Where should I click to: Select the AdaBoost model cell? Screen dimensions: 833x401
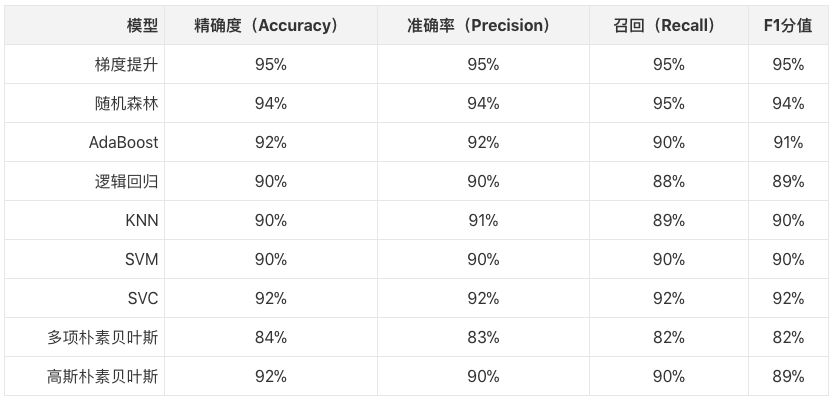pos(123,143)
